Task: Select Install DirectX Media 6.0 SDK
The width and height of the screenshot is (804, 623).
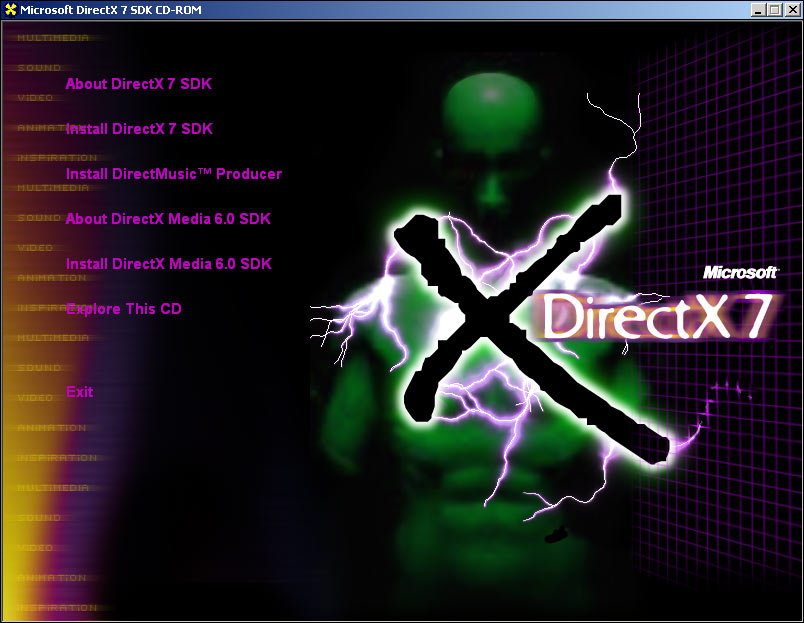Action: point(168,264)
